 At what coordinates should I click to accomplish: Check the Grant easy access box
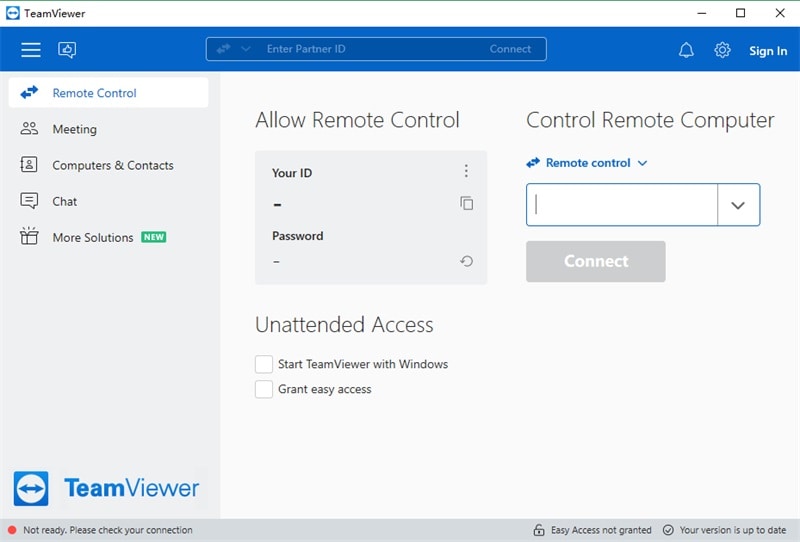coord(264,389)
